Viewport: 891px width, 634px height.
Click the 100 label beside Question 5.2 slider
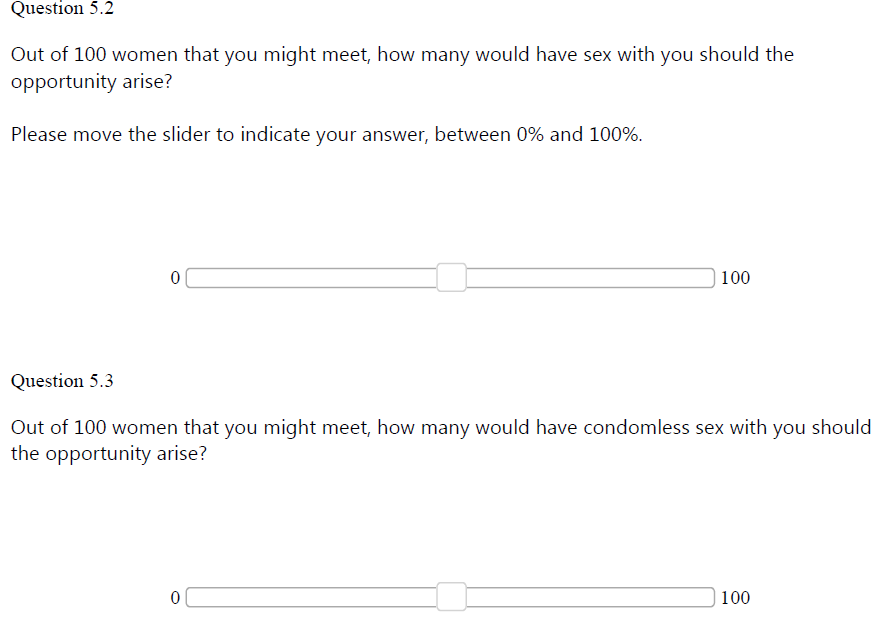[x=735, y=278]
